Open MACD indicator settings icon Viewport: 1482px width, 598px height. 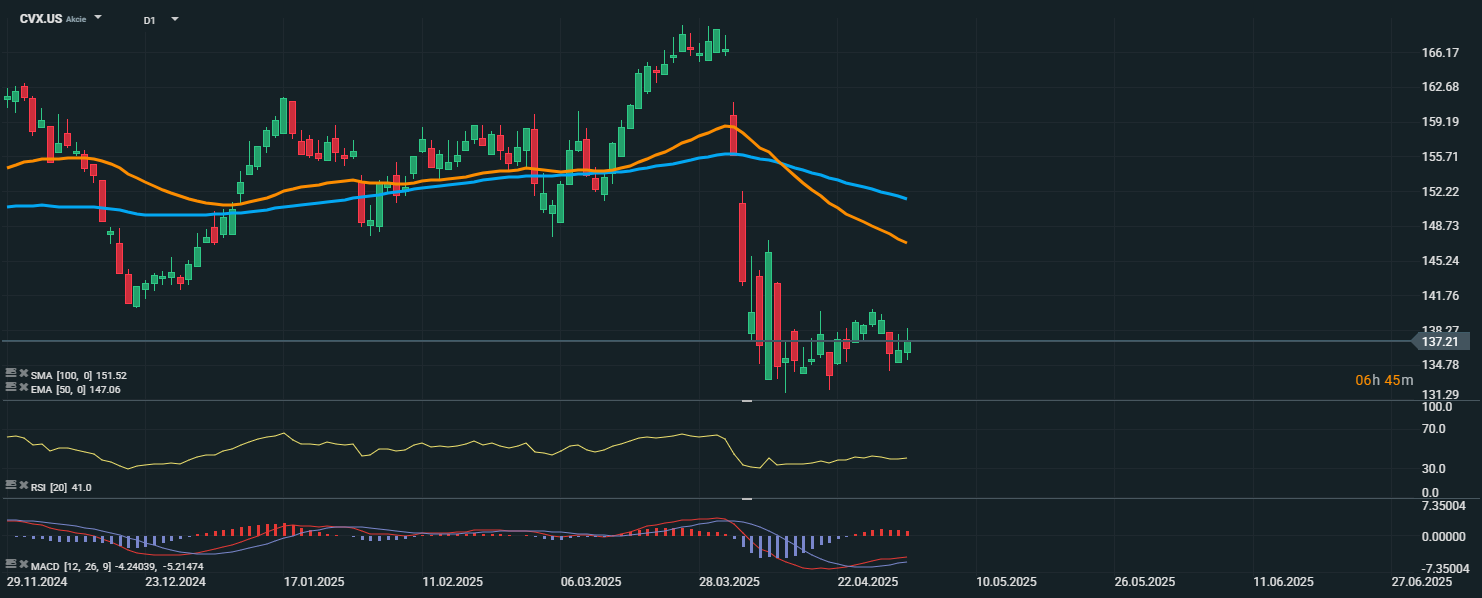click(11, 564)
